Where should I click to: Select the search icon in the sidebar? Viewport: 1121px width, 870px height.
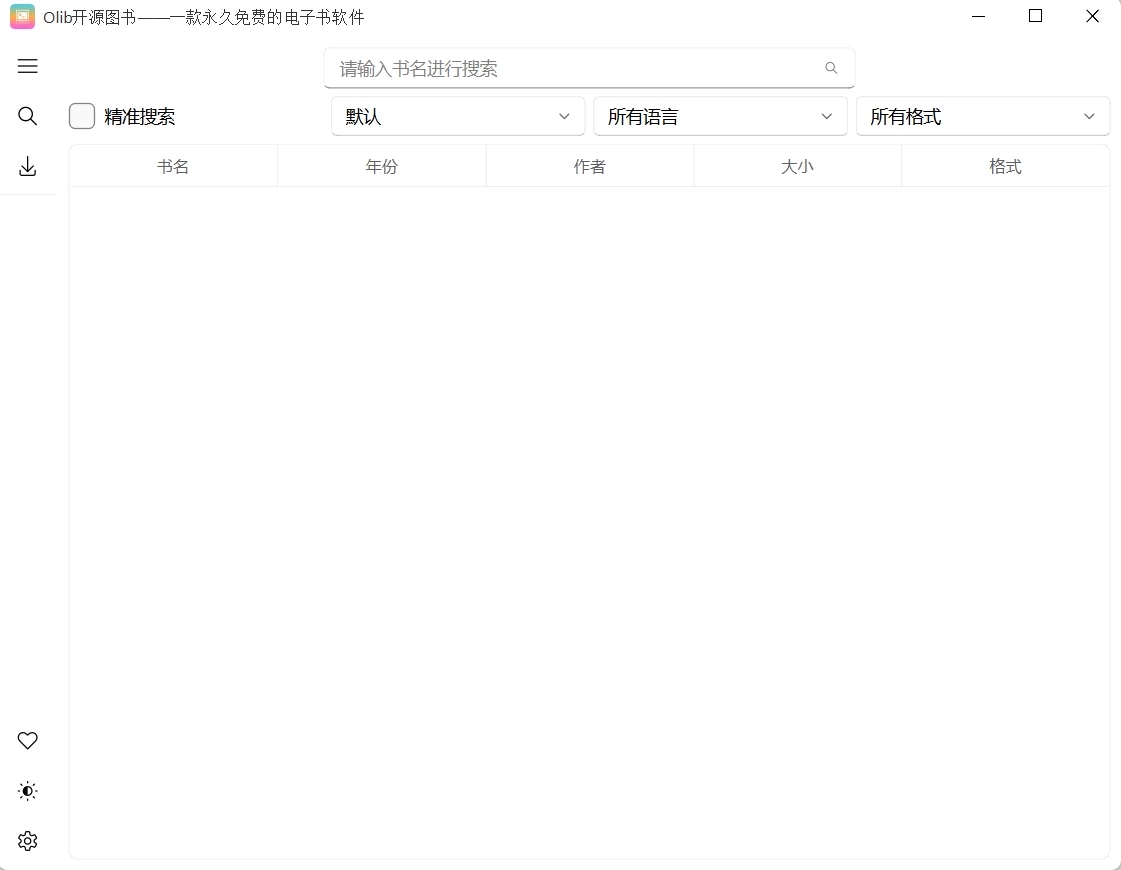[27, 116]
